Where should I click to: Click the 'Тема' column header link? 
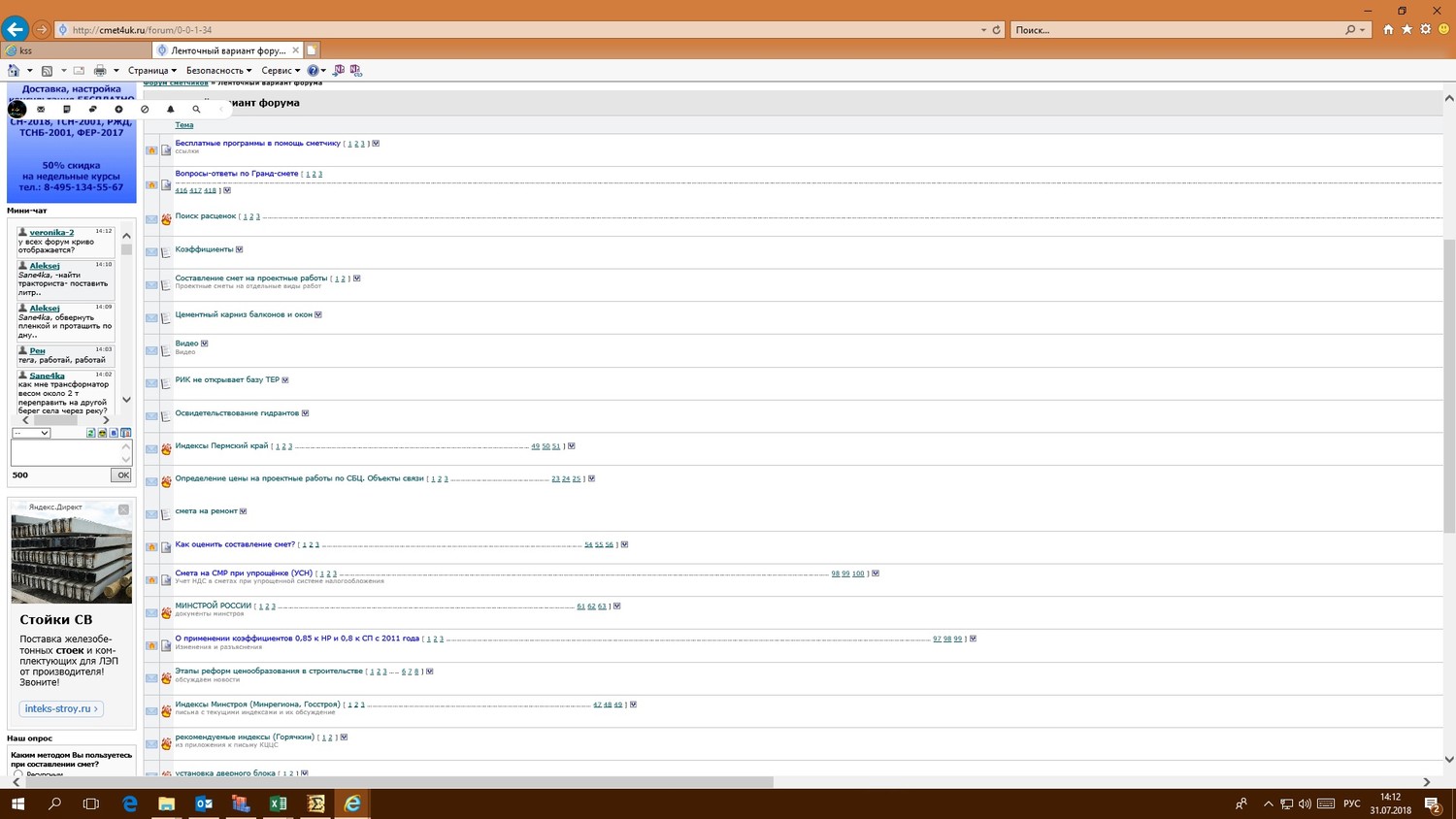tap(184, 125)
